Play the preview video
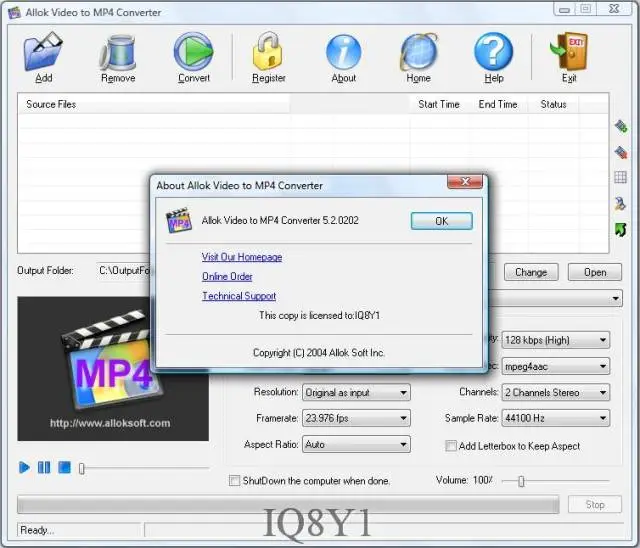Screen dimensions: 640x548 point(24,467)
